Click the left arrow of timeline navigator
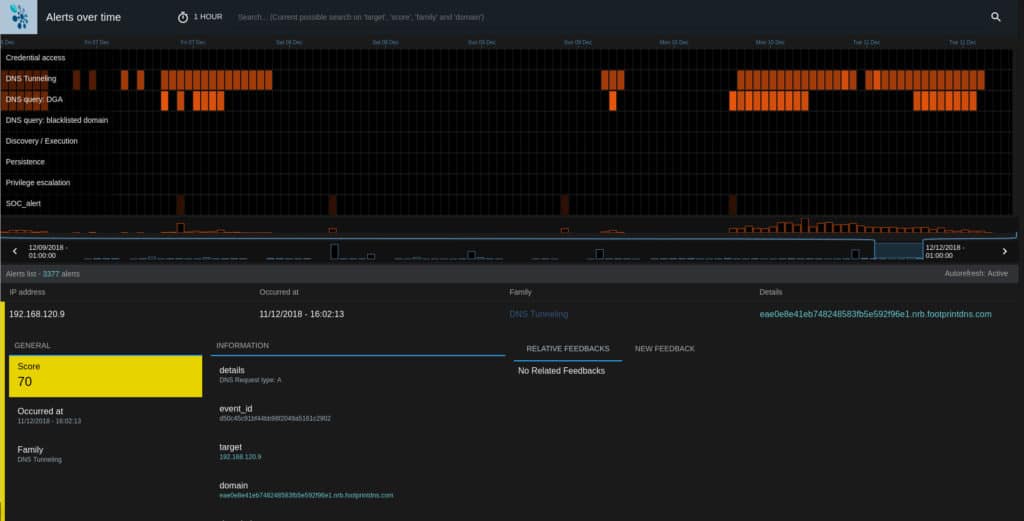 pos(15,251)
